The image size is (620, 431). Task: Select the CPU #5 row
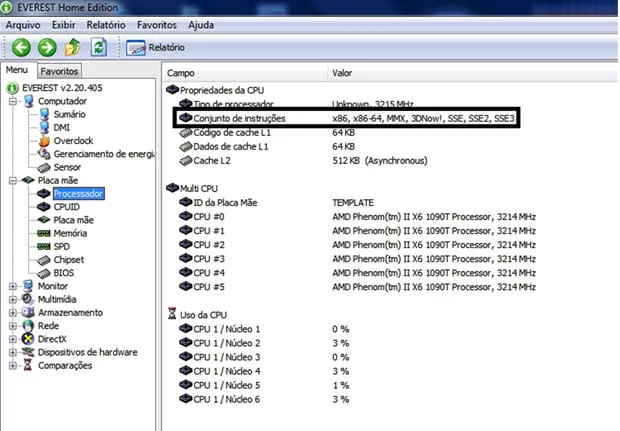point(357,287)
